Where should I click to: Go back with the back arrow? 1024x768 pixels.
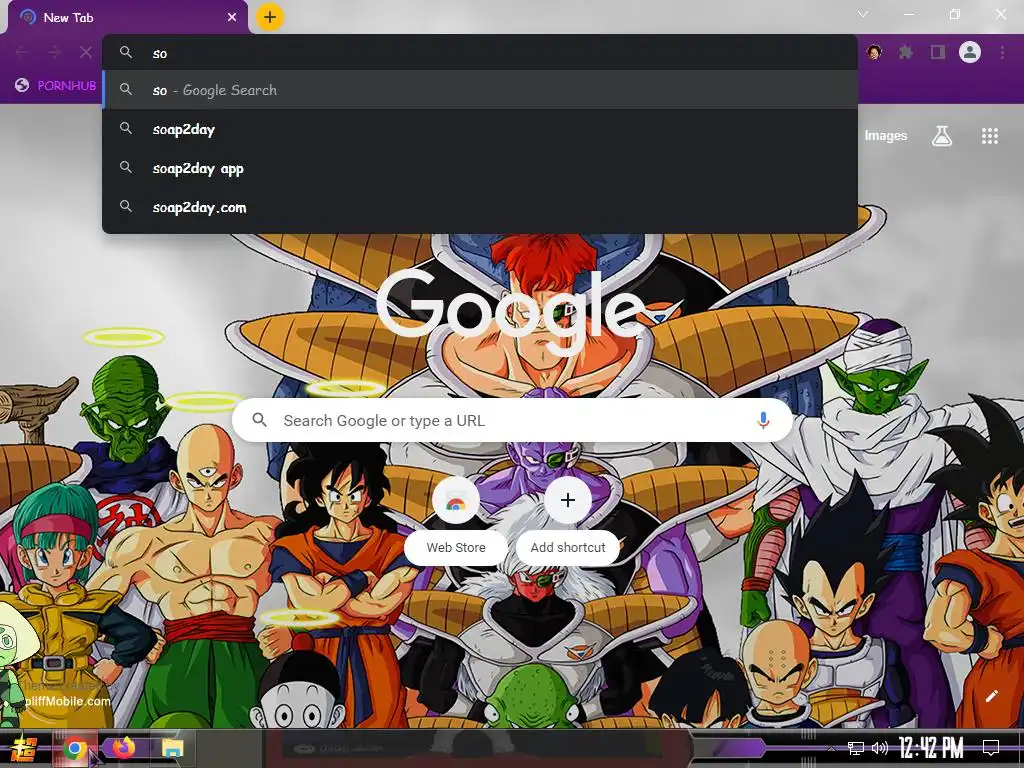coord(22,52)
